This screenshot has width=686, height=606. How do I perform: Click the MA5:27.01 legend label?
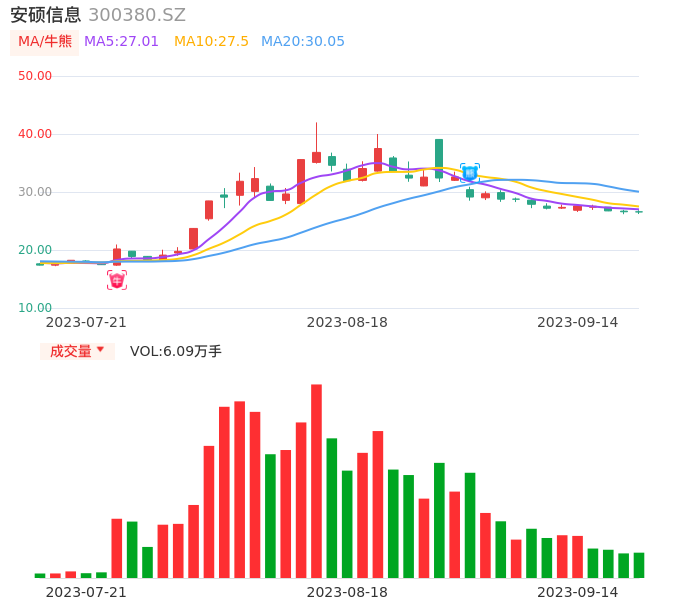(x=121, y=42)
